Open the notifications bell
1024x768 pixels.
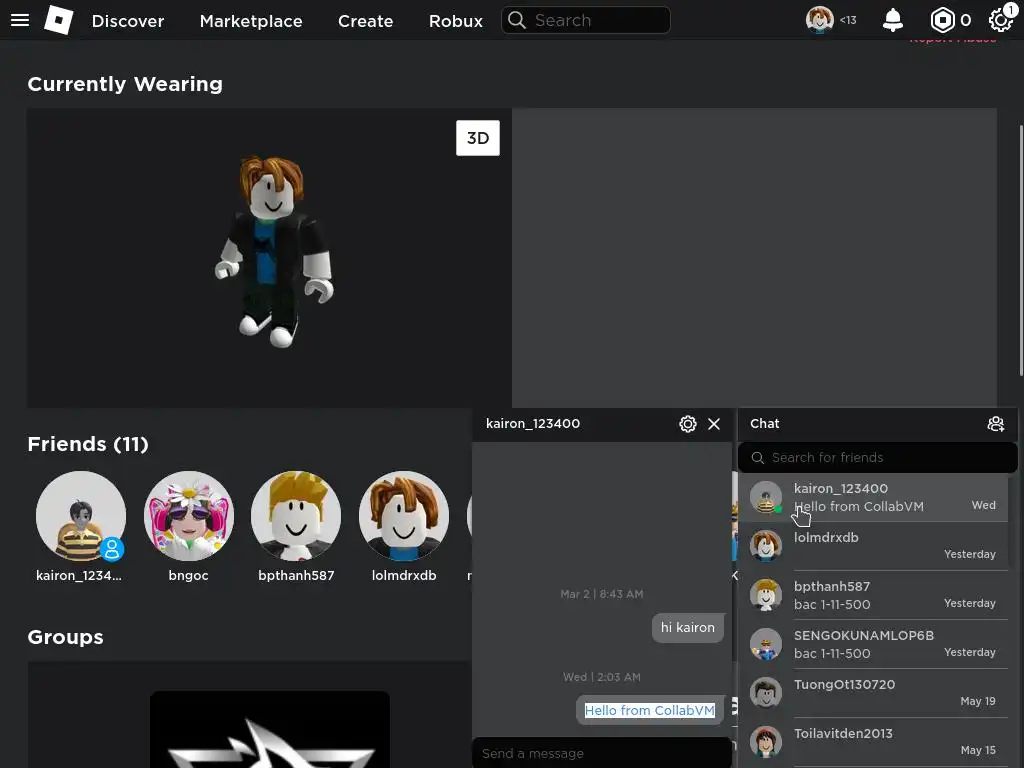tap(893, 20)
